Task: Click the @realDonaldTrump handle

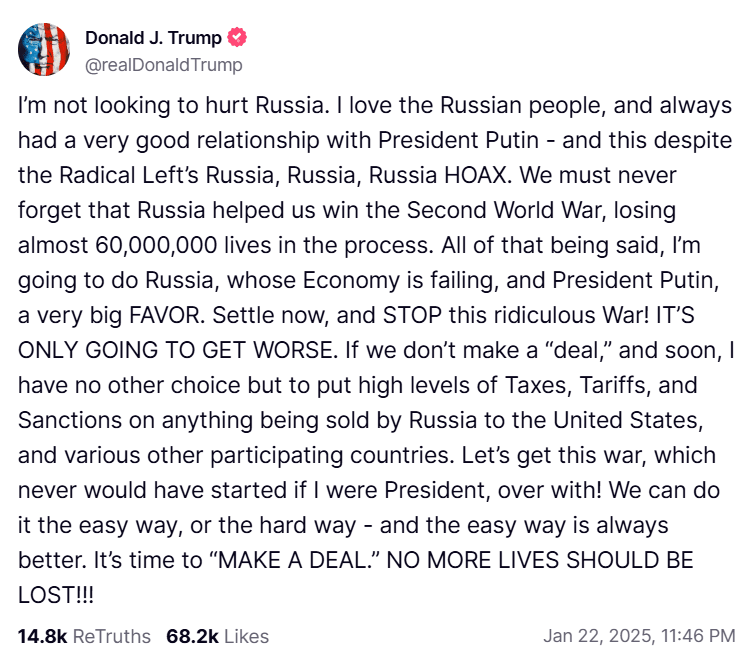Action: tap(163, 65)
